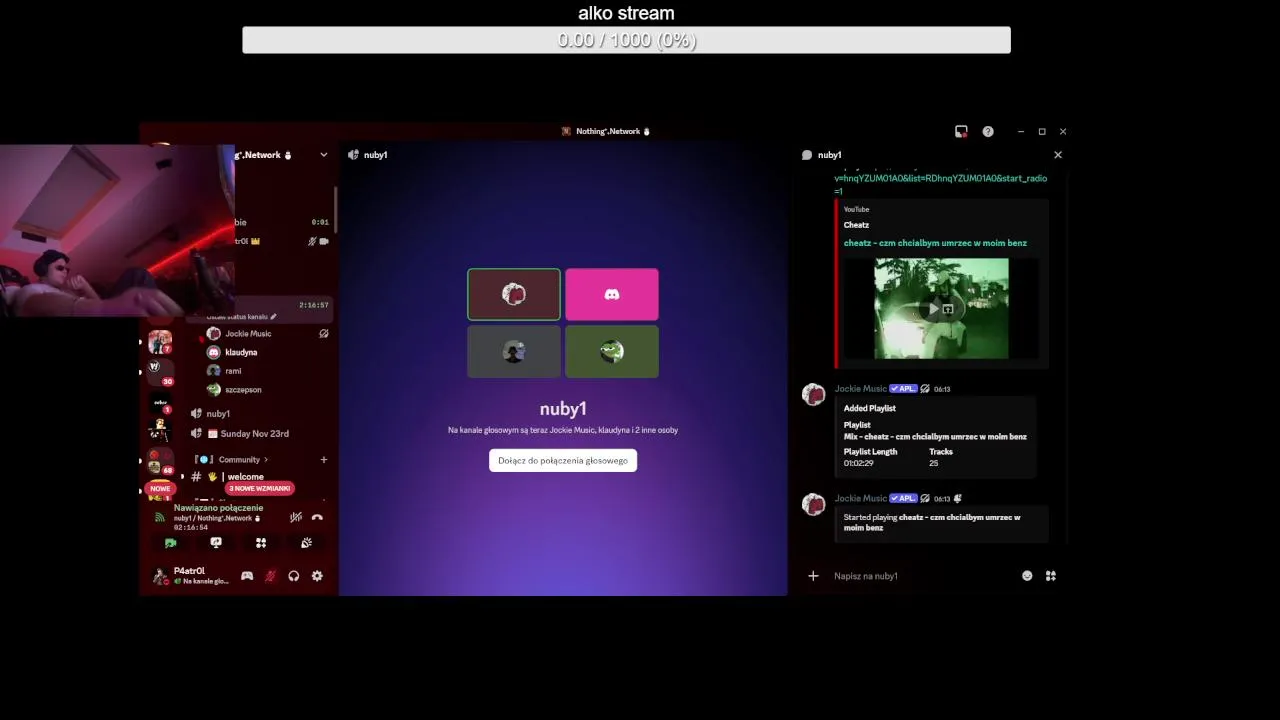Disconnect from voice with the hang-up icon
Screen dimensions: 1280x720
coord(317,517)
